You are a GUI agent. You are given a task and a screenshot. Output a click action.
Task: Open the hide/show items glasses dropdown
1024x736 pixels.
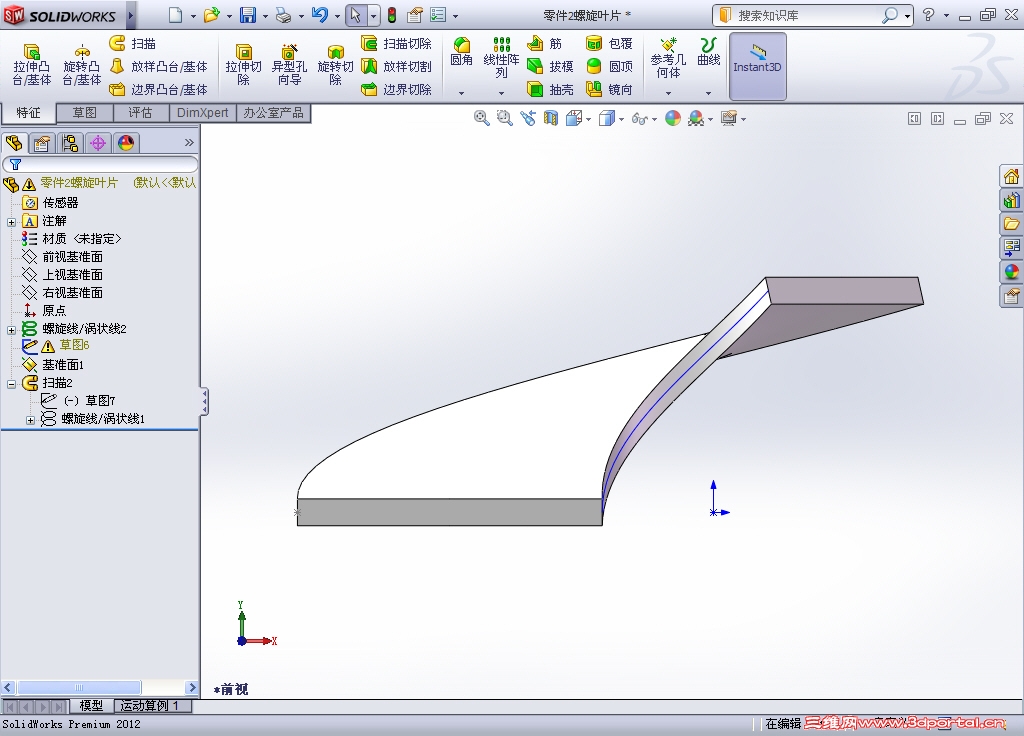[655, 120]
